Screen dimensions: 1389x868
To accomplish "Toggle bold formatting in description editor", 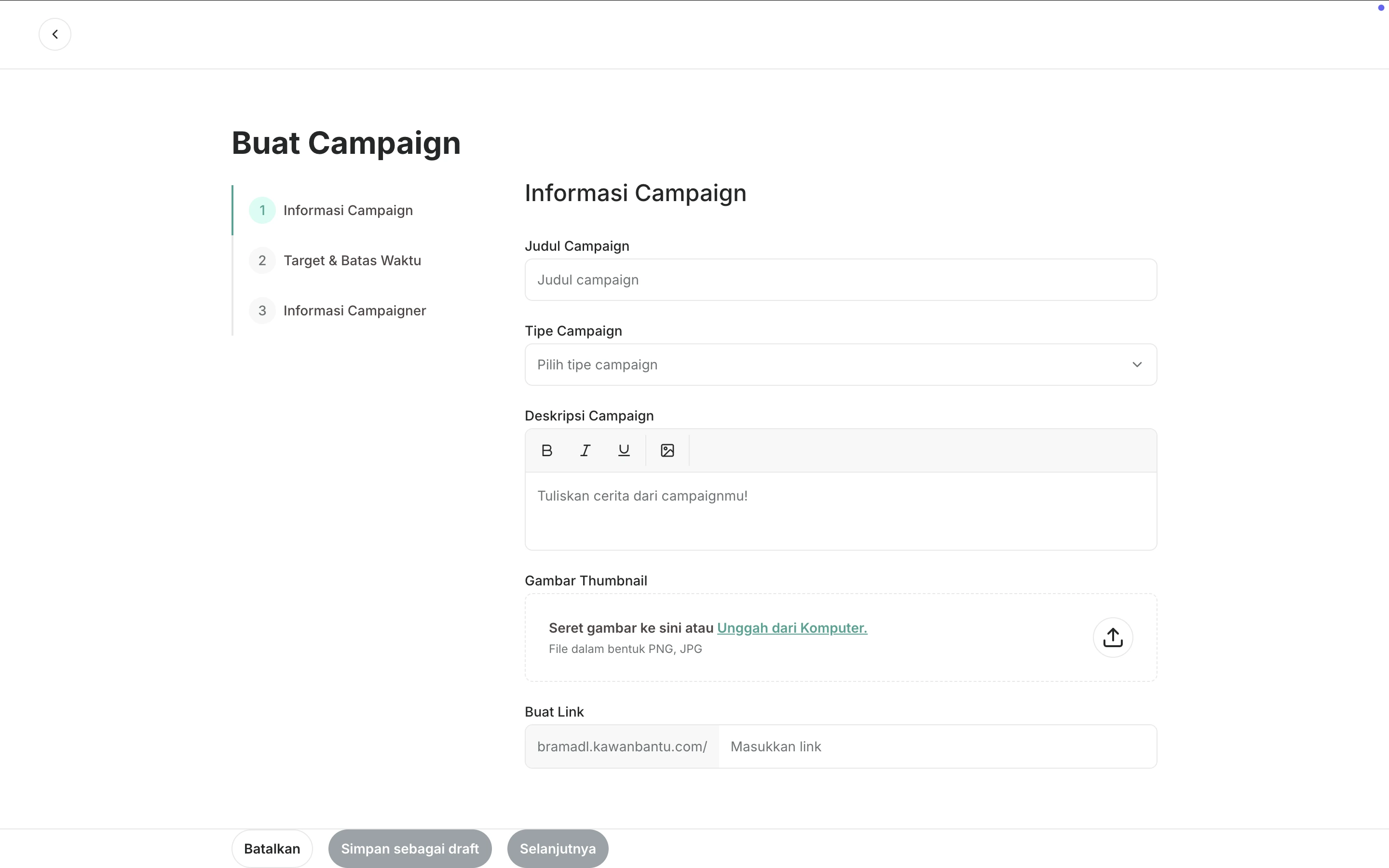I will (547, 451).
